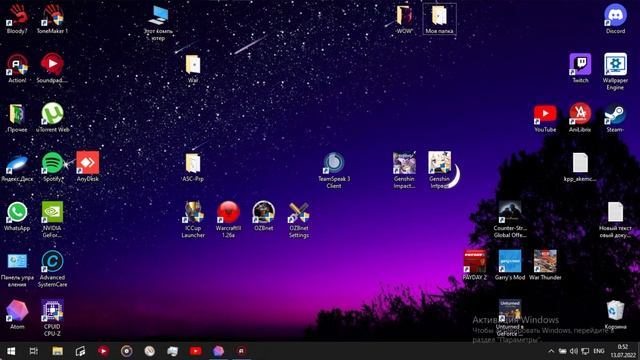
Task: Launch the PAYDAY 2 shortcut
Action: pyautogui.click(x=475, y=265)
